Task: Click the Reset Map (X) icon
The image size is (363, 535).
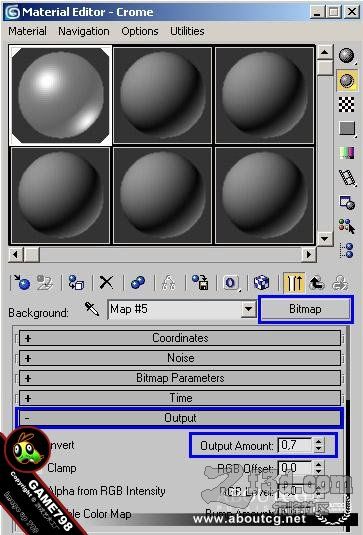Action: point(106,283)
